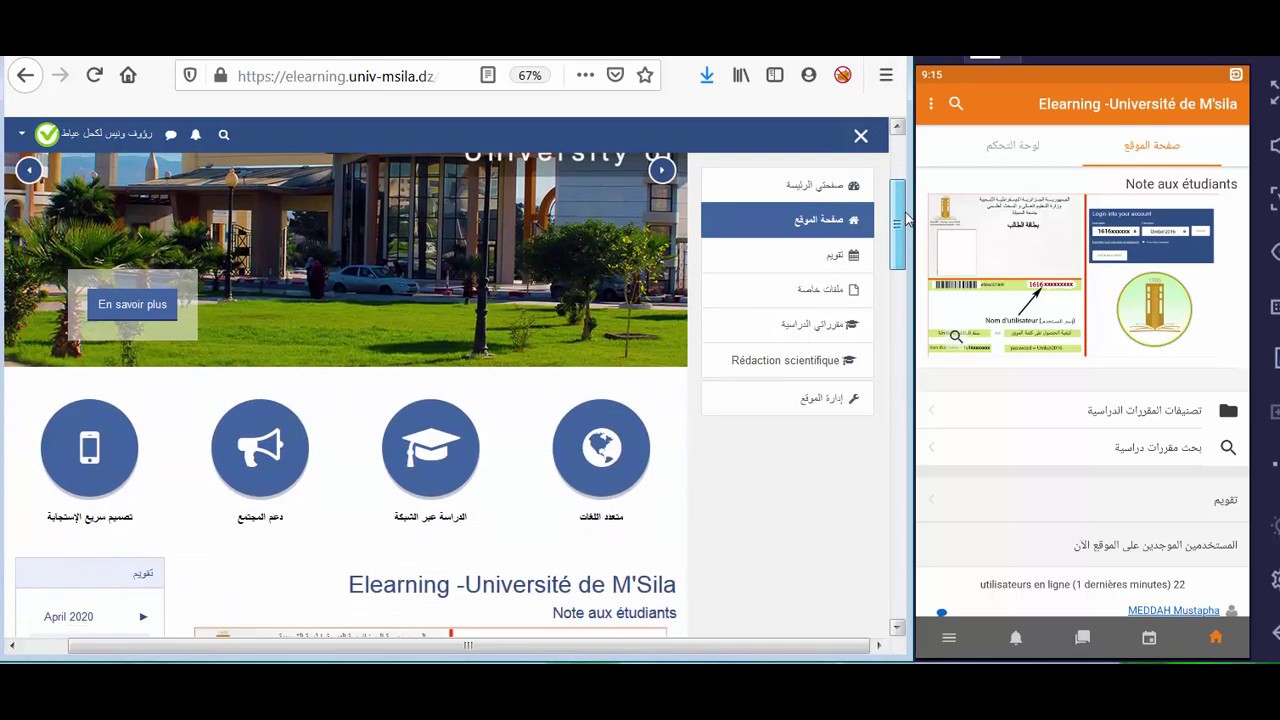Click the En savoir plus button

(132, 304)
